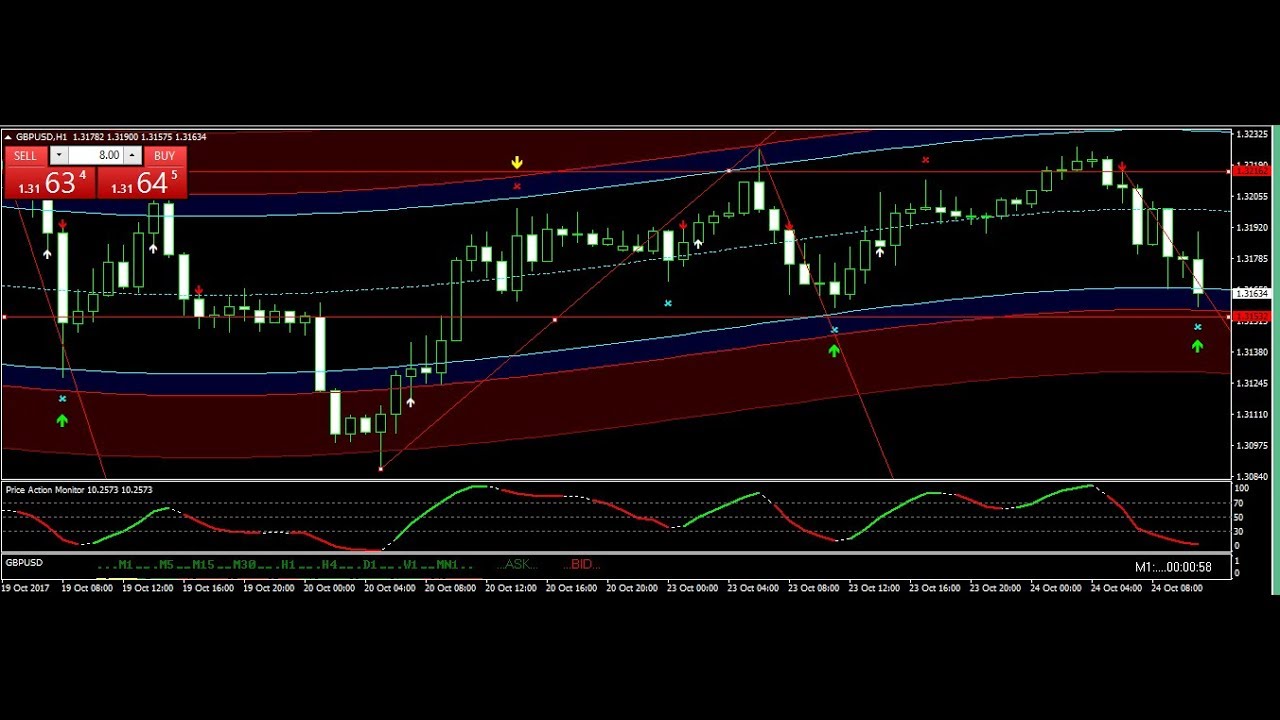The width and height of the screenshot is (1280, 720).
Task: Click the M30 timeframe indicator label
Action: coord(245,565)
